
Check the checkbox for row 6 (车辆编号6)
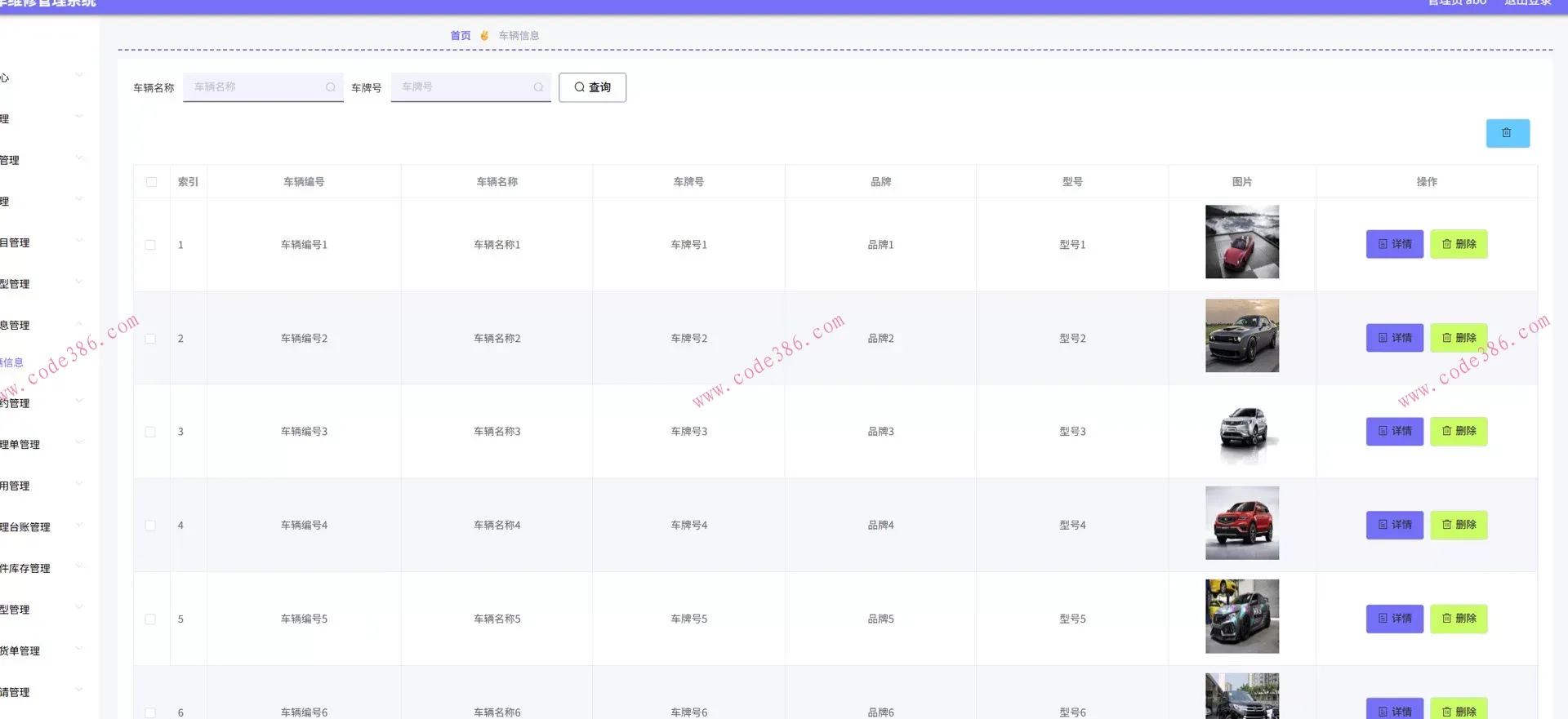click(x=150, y=712)
